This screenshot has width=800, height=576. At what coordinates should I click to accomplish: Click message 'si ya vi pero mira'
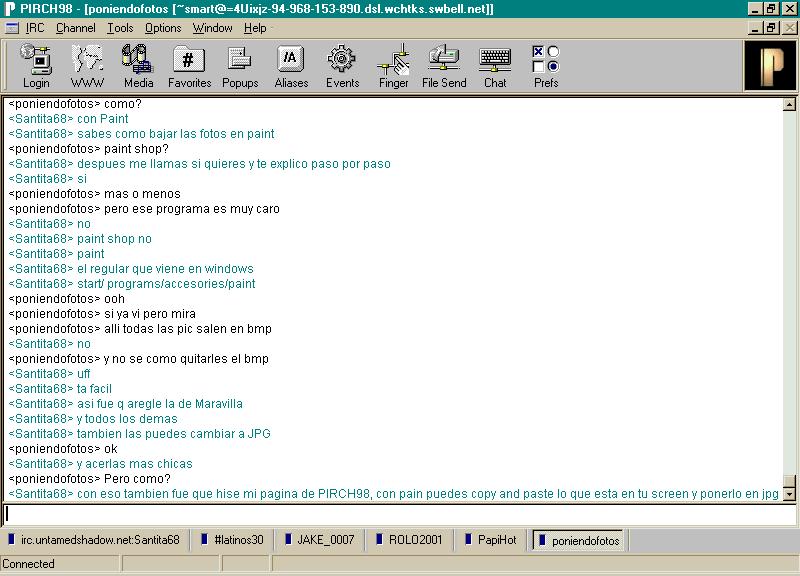[150, 314]
